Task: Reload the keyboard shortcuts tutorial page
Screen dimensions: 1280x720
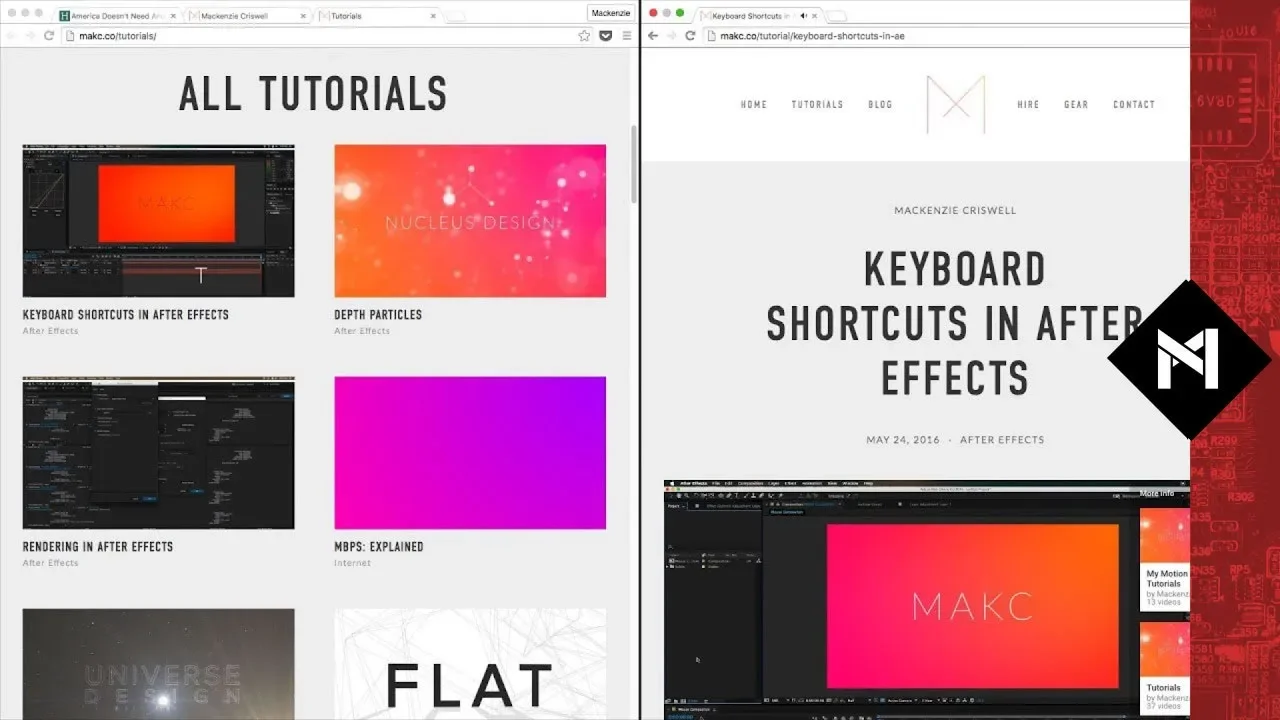Action: [690, 36]
